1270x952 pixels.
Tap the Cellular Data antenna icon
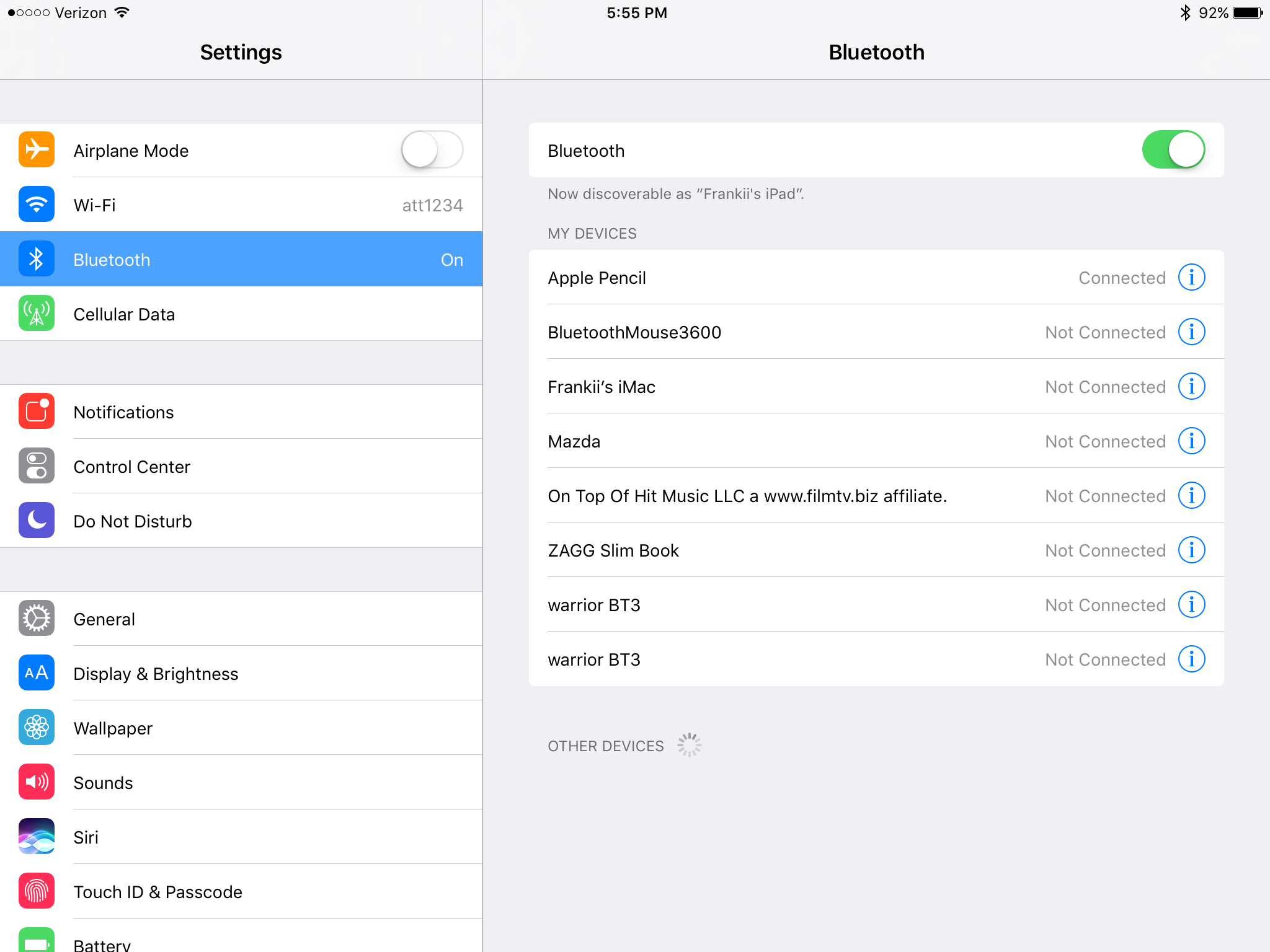coord(37,314)
